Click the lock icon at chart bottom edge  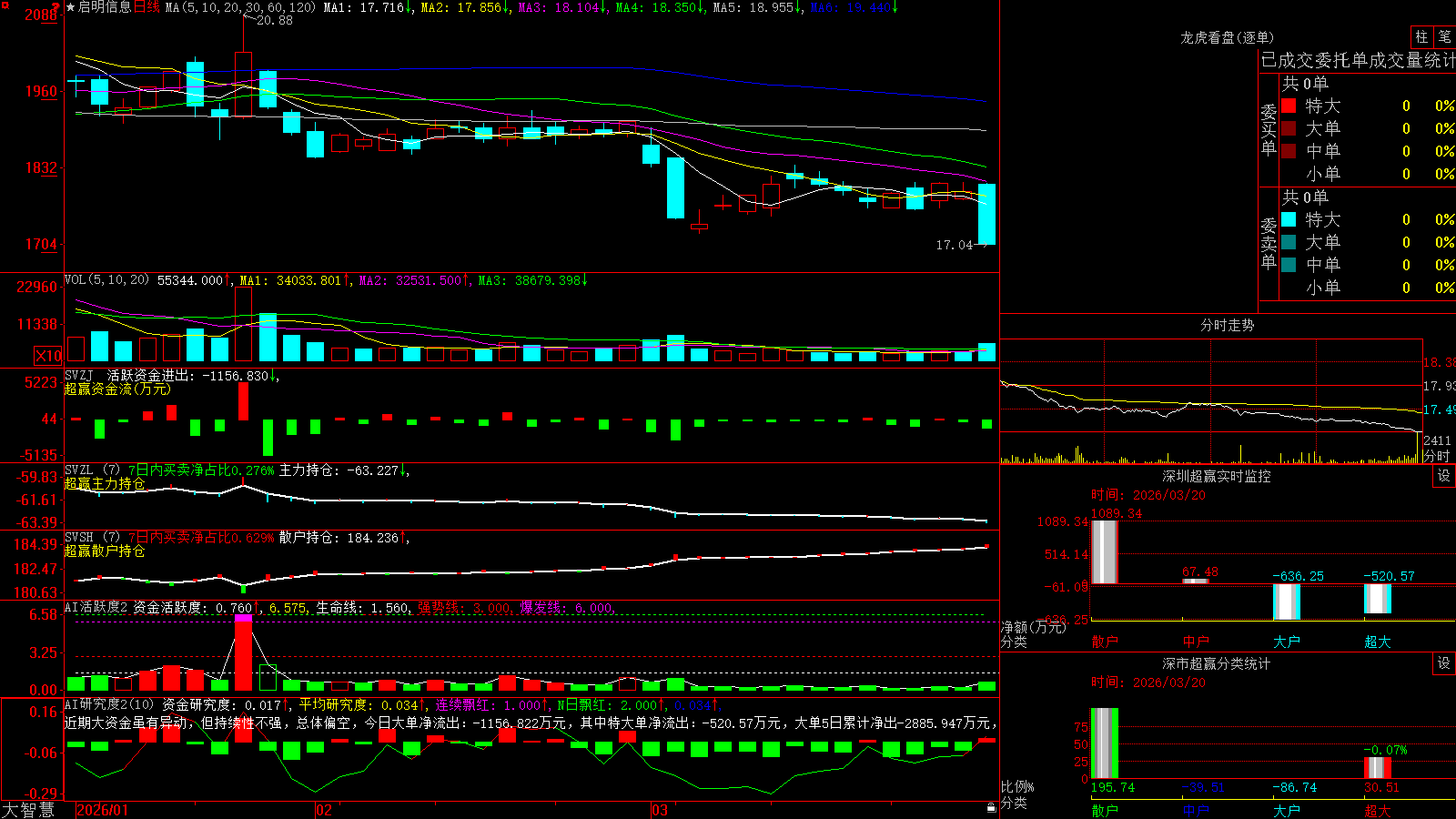point(992,807)
